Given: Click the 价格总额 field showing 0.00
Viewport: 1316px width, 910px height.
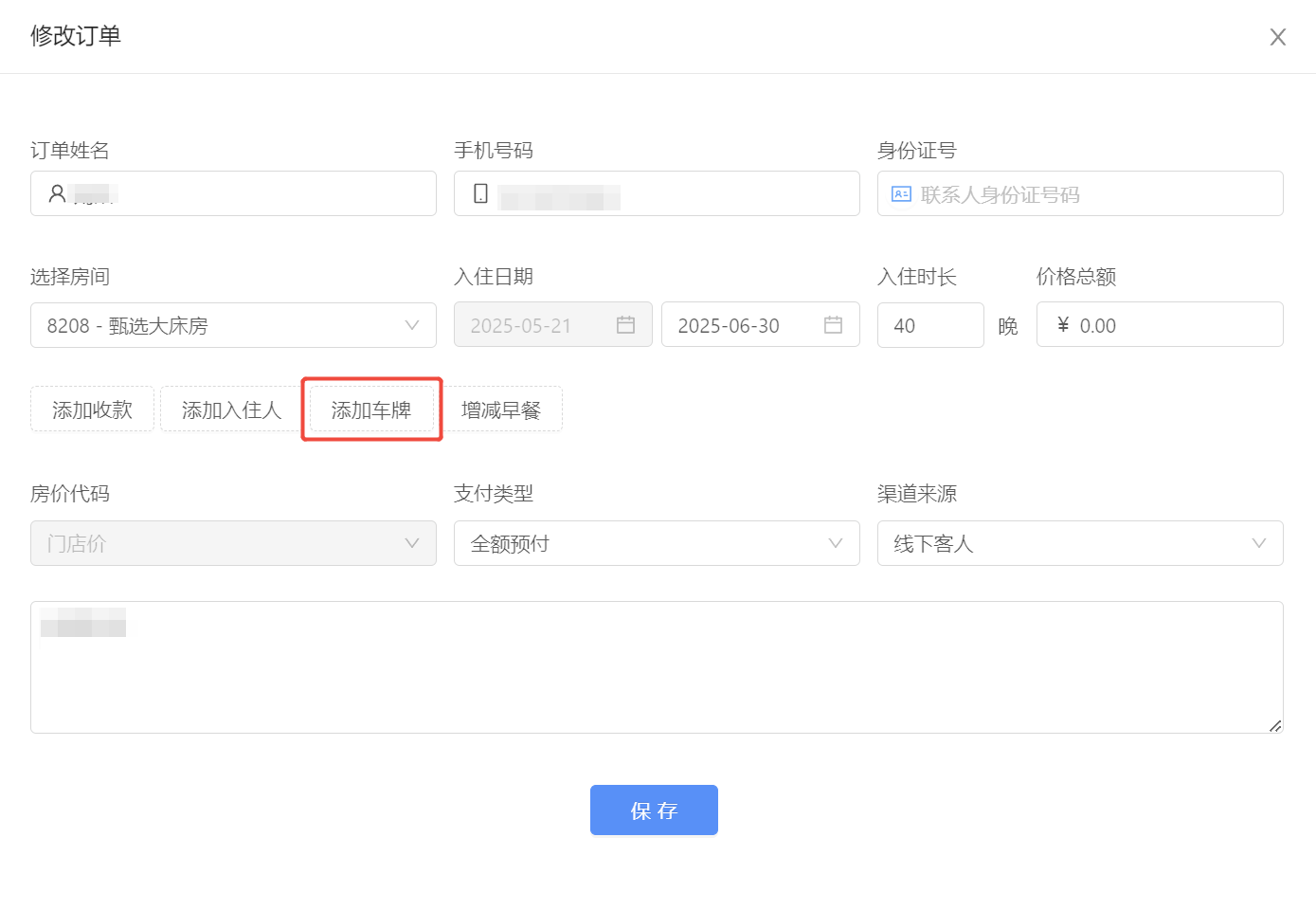Looking at the screenshot, I should tap(1160, 324).
